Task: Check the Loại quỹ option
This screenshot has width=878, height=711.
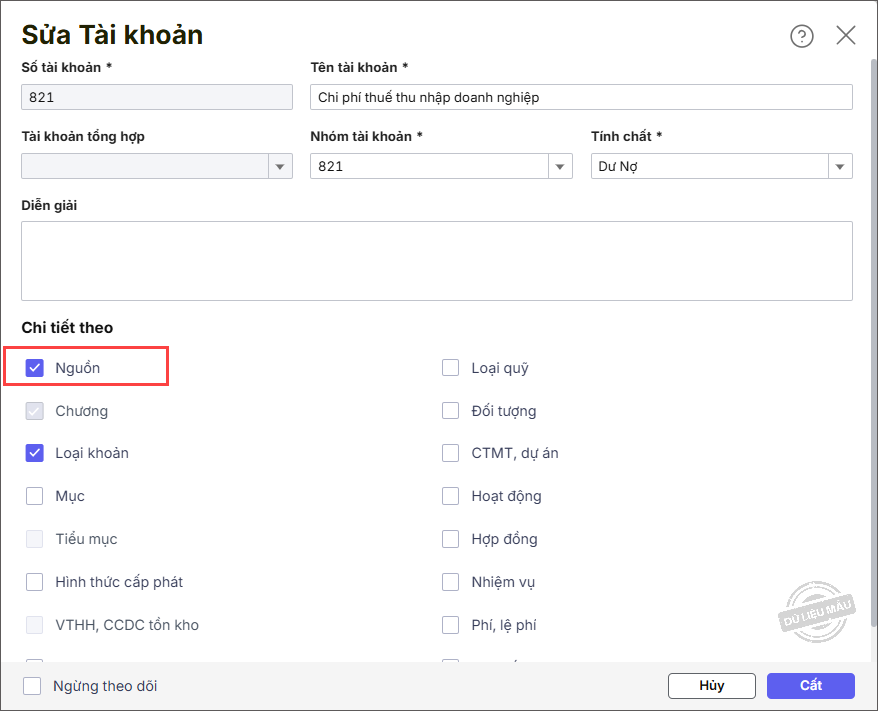Action: pyautogui.click(x=451, y=368)
